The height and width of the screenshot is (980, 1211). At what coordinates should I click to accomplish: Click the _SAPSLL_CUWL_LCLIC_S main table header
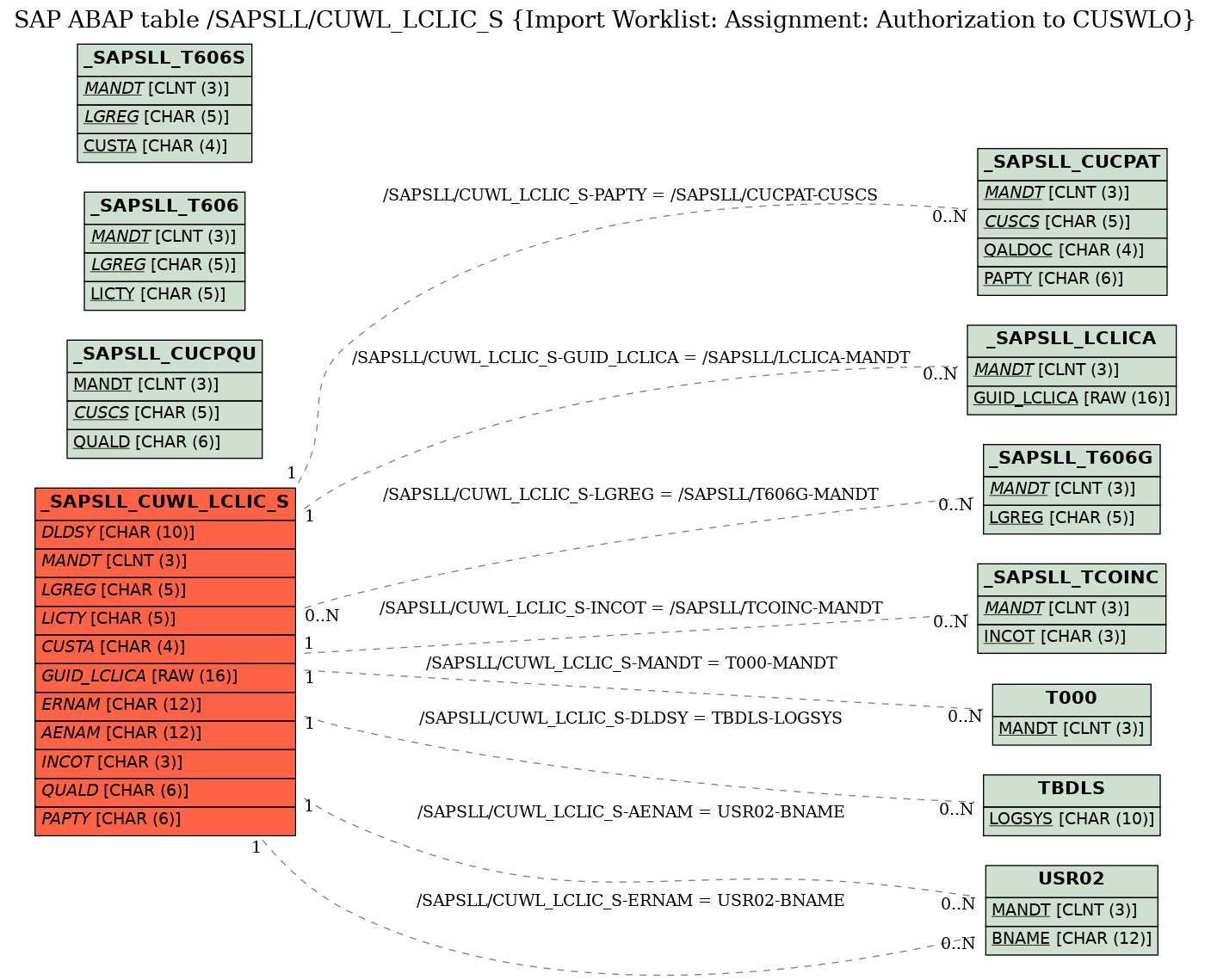[x=165, y=504]
